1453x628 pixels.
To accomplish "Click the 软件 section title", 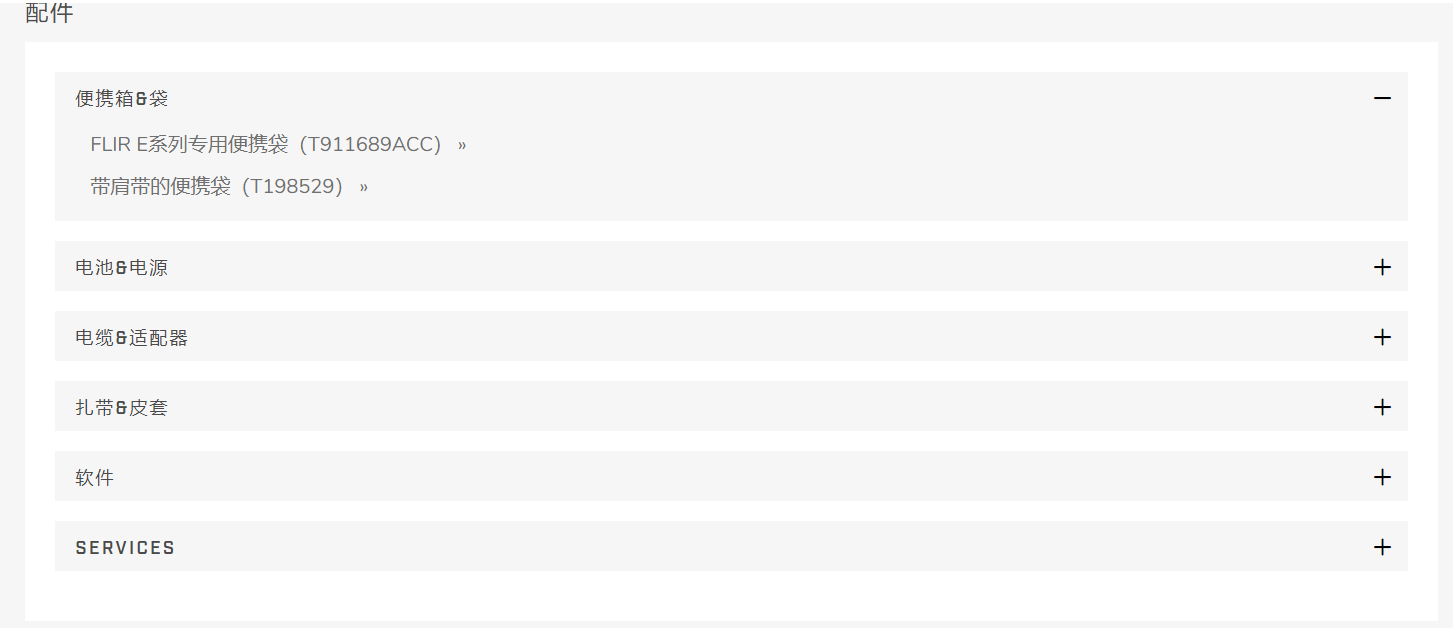I will pyautogui.click(x=95, y=478).
